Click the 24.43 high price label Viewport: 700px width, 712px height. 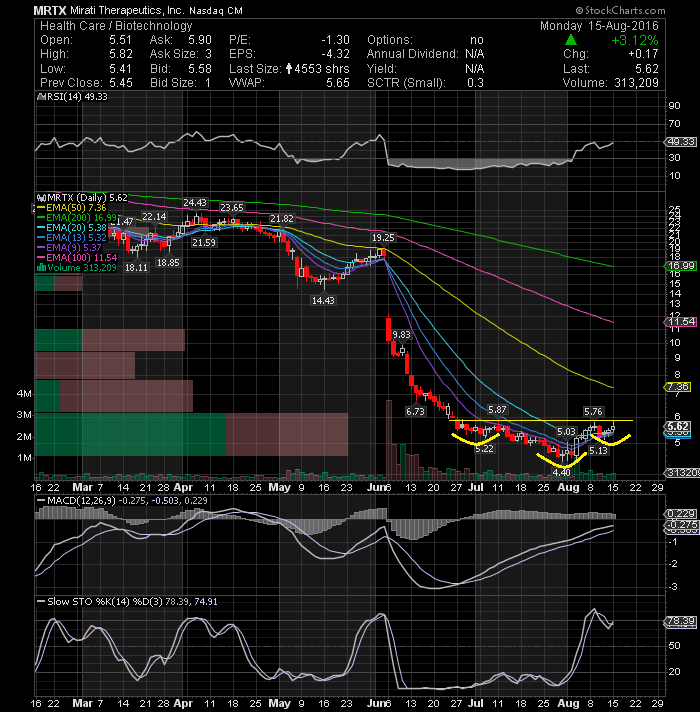195,203
